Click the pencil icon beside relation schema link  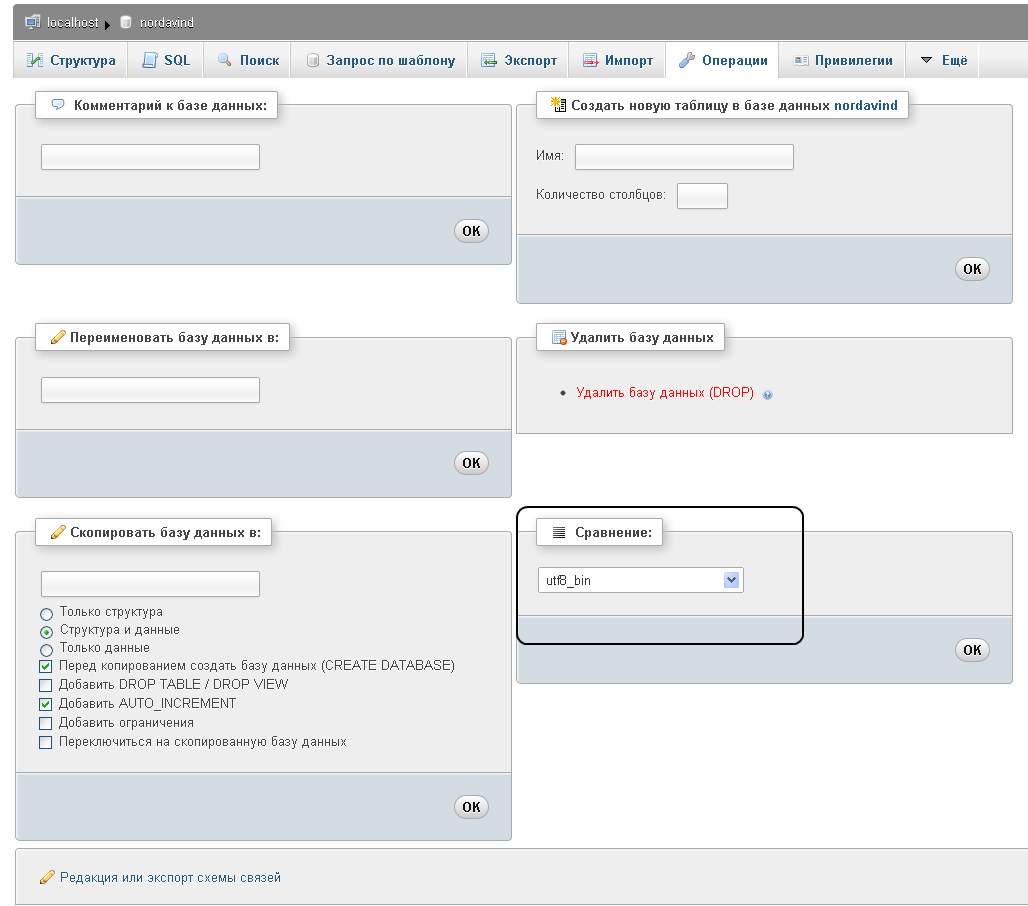[46, 877]
